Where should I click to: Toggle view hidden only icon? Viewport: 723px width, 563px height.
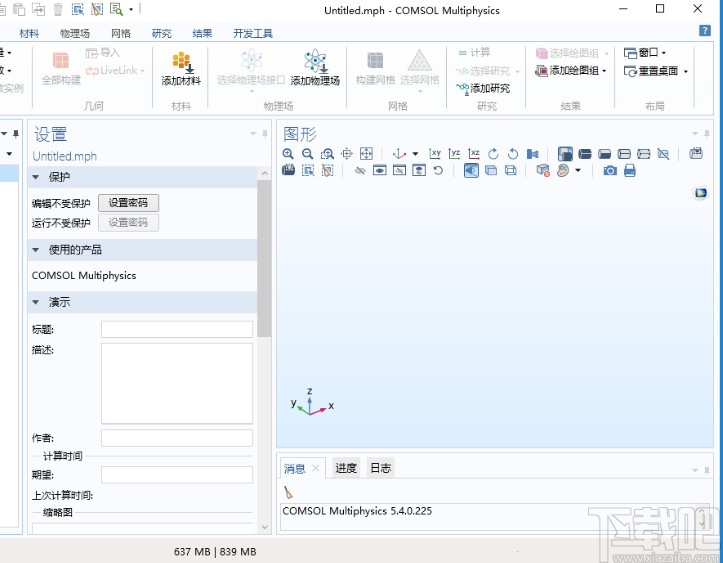pos(399,171)
